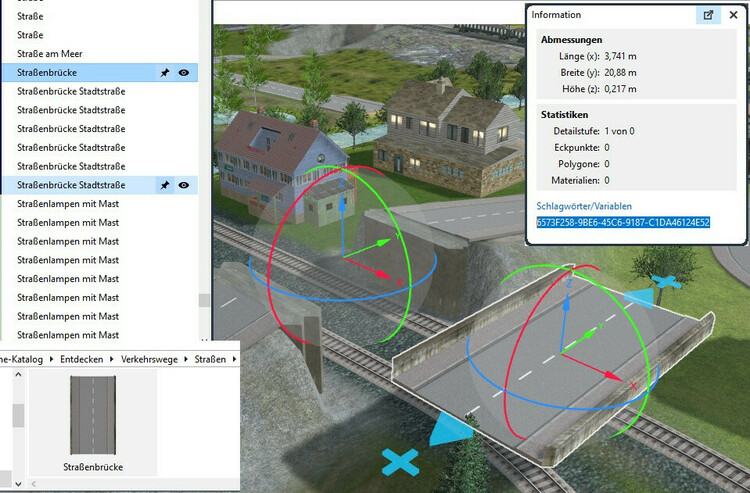Select the small green shed in viewport
The width and height of the screenshot is (750, 493).
(330, 202)
